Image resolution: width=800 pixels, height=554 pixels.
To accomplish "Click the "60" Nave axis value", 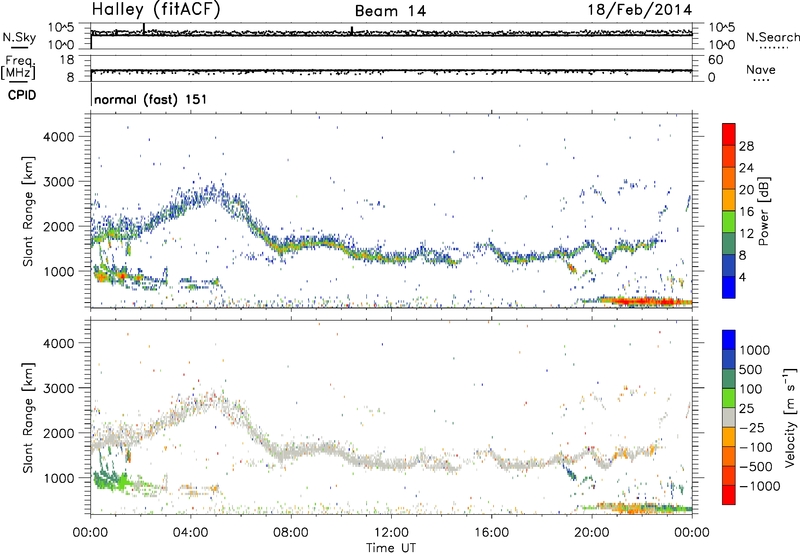I will (715, 60).
